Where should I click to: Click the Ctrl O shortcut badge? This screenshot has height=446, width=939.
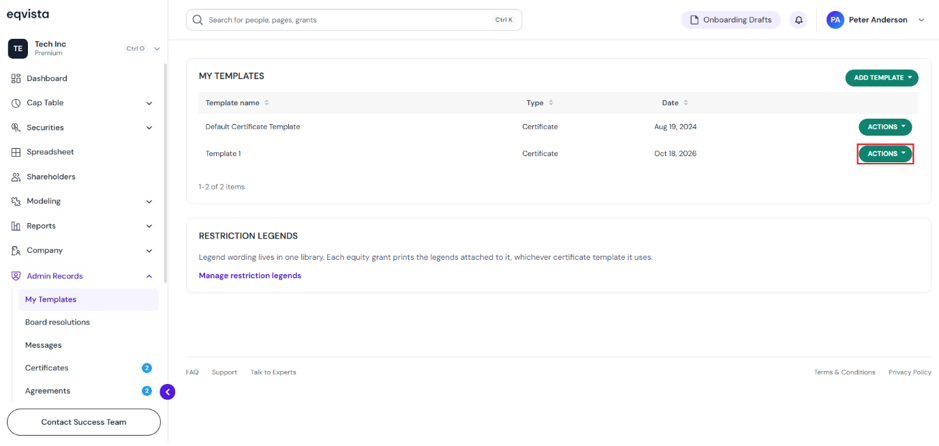(x=135, y=48)
